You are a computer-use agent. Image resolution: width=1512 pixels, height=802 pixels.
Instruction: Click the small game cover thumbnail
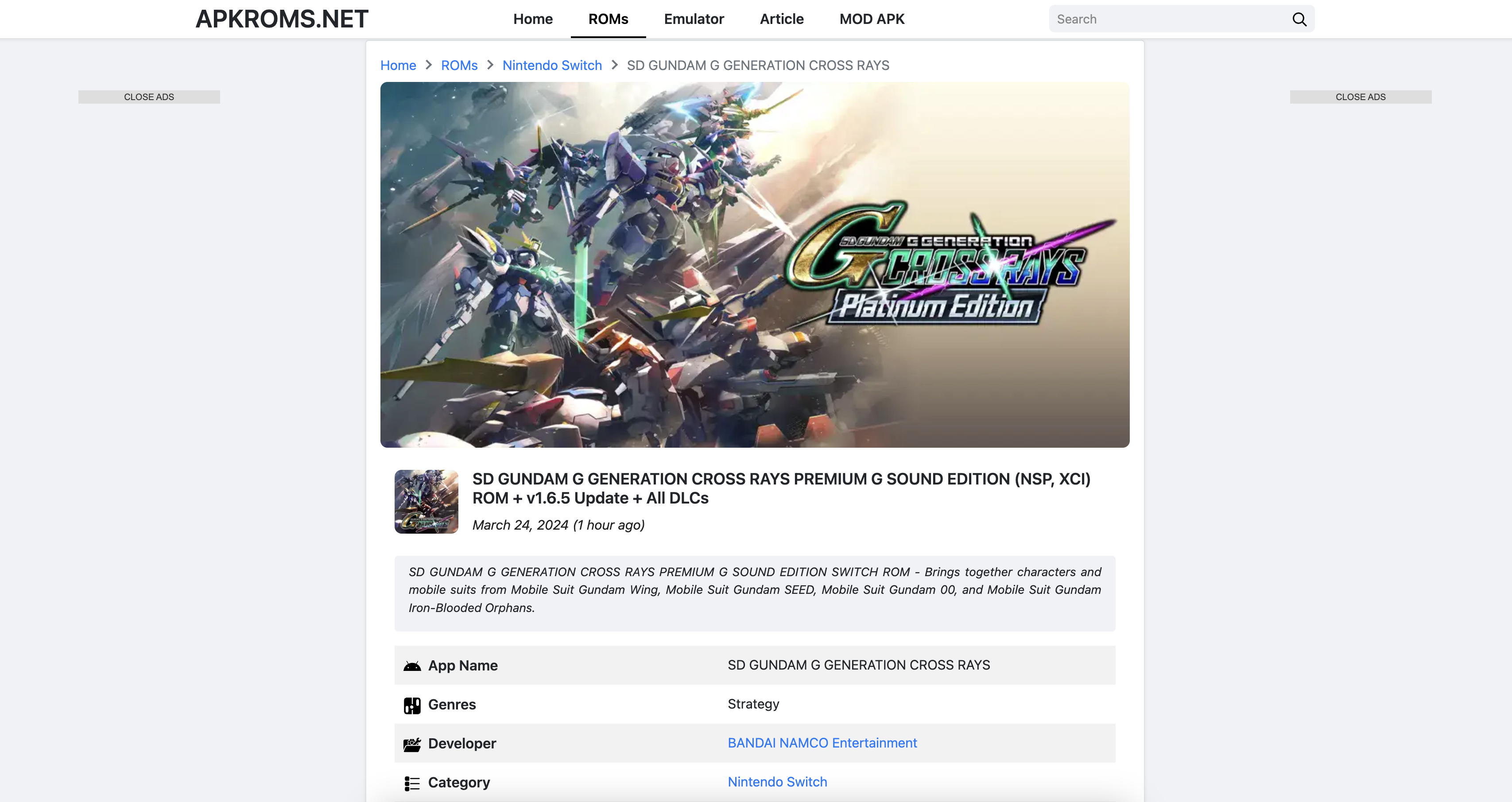coord(426,501)
